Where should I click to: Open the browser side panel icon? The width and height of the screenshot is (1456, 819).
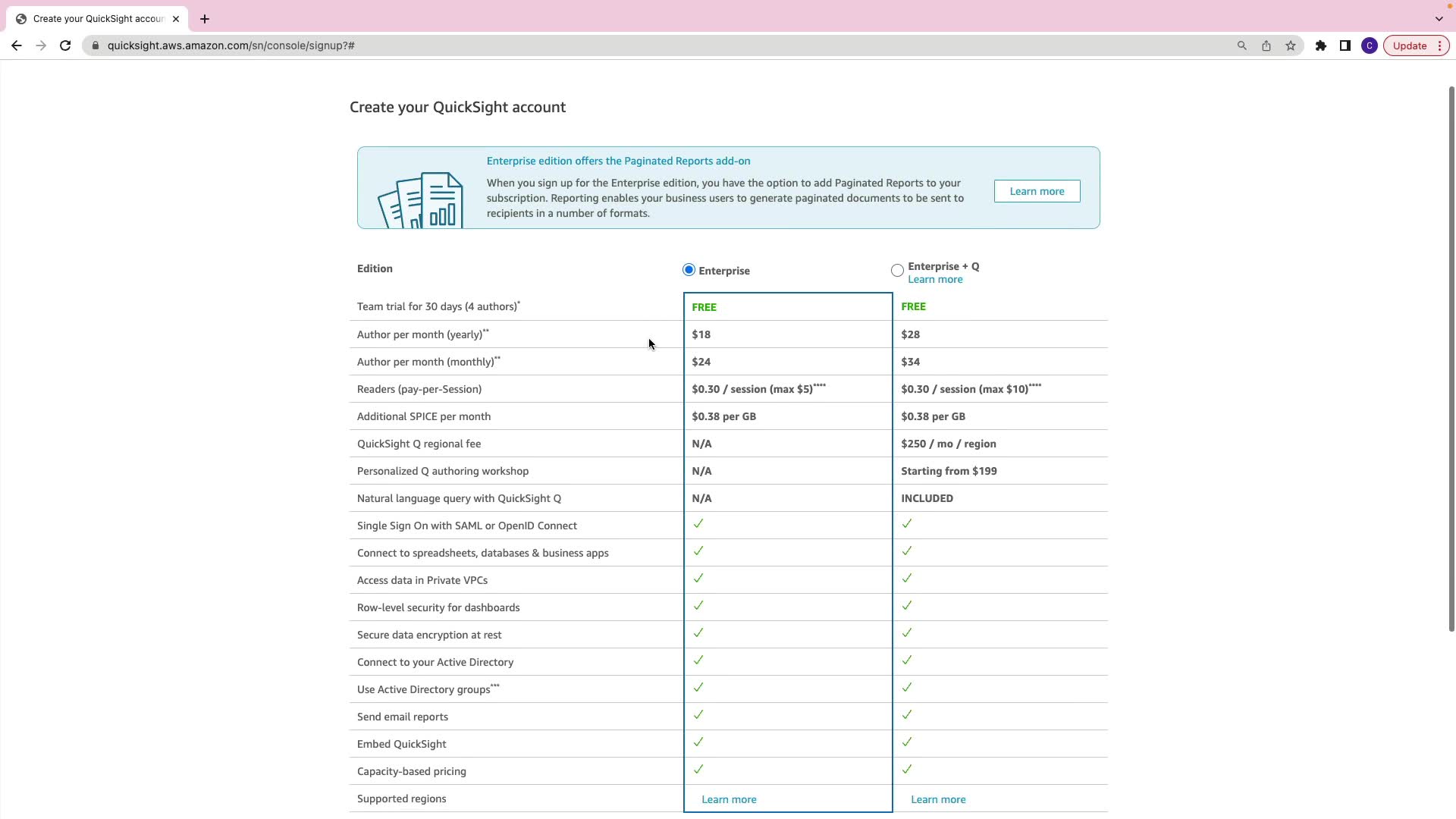point(1345,45)
